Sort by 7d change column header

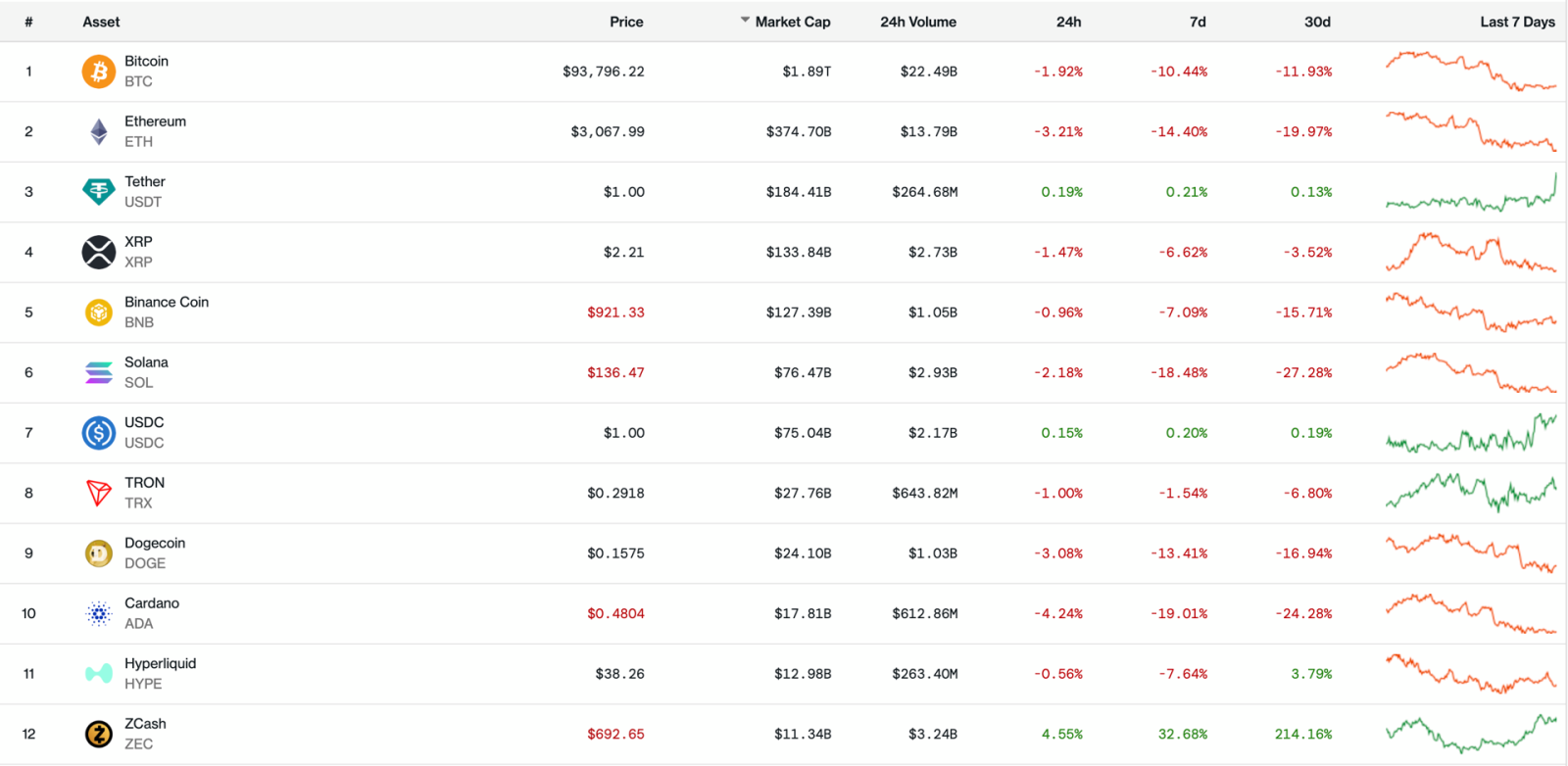click(1198, 22)
